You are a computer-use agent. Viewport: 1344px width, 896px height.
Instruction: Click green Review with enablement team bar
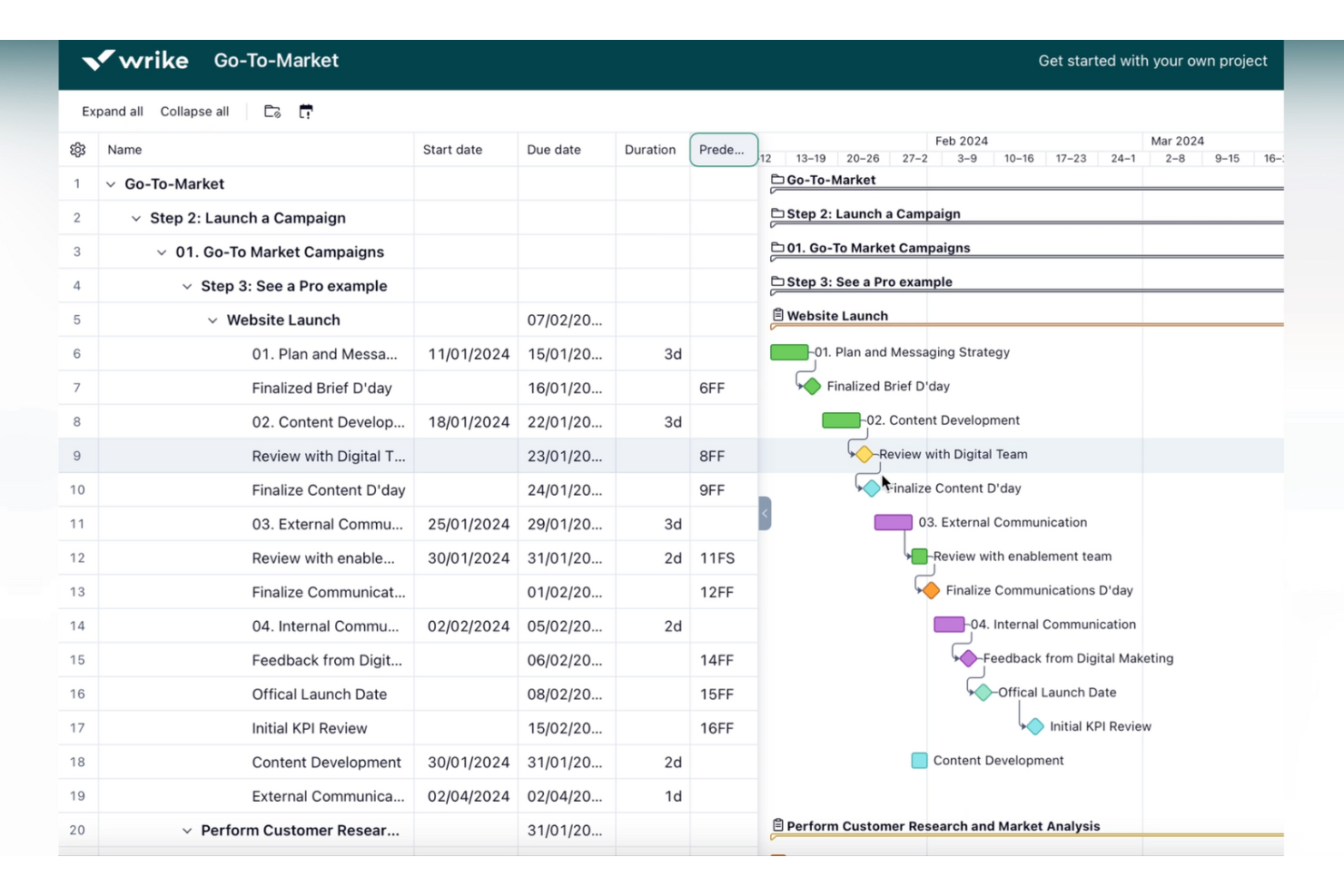[x=919, y=556]
